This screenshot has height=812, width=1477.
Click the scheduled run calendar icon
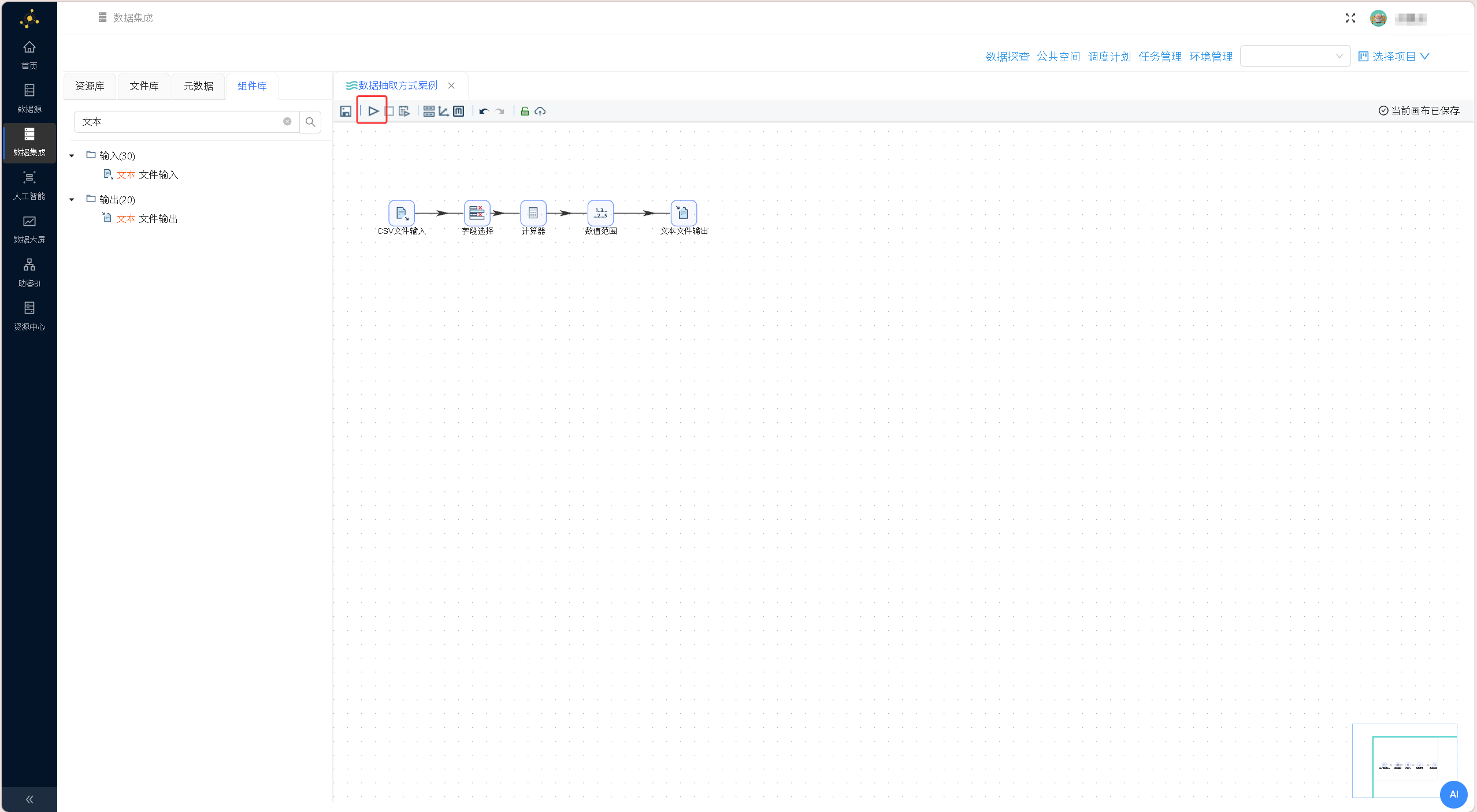(404, 111)
